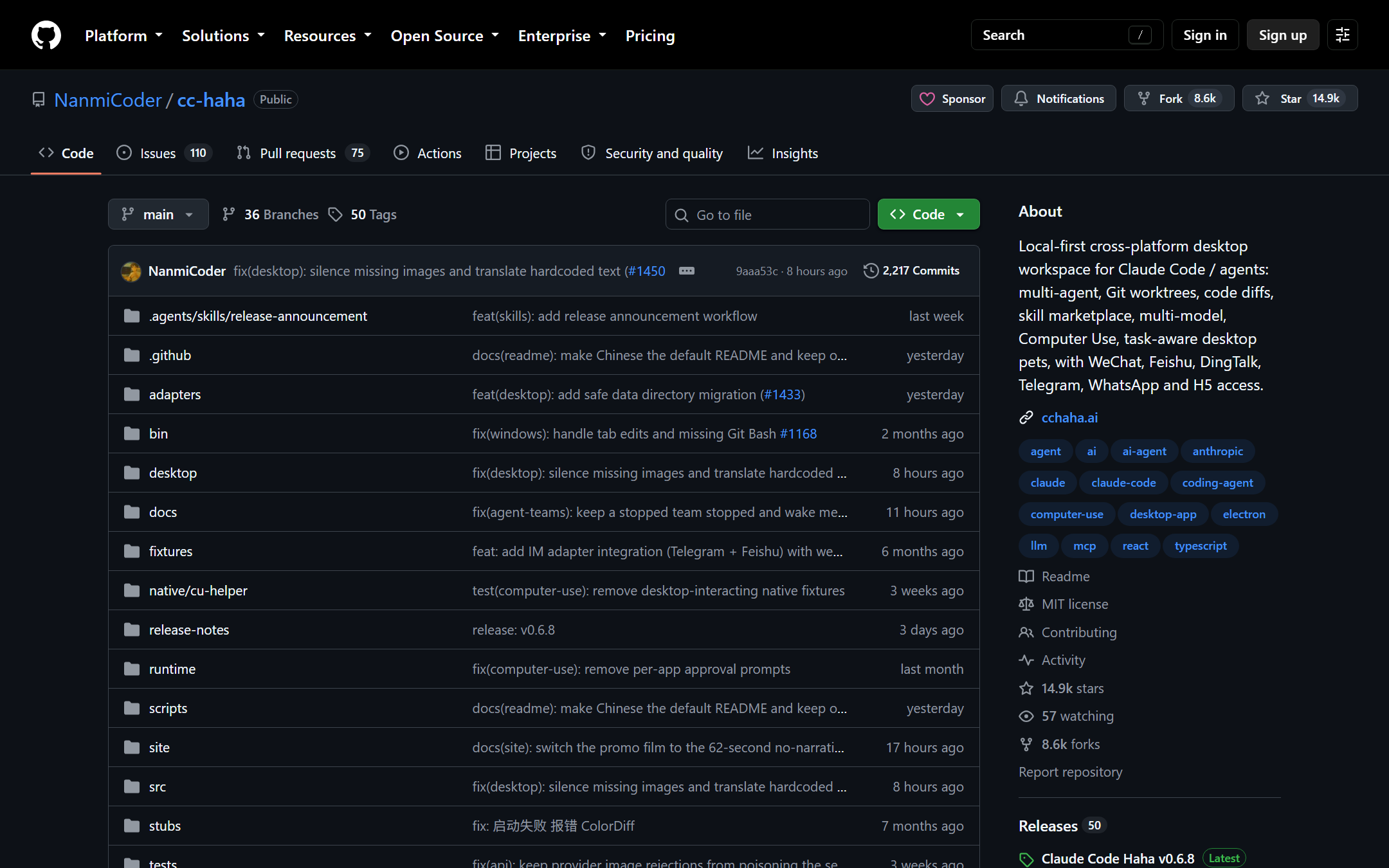
Task: Open the Notifications bell button
Action: pyautogui.click(x=1058, y=98)
